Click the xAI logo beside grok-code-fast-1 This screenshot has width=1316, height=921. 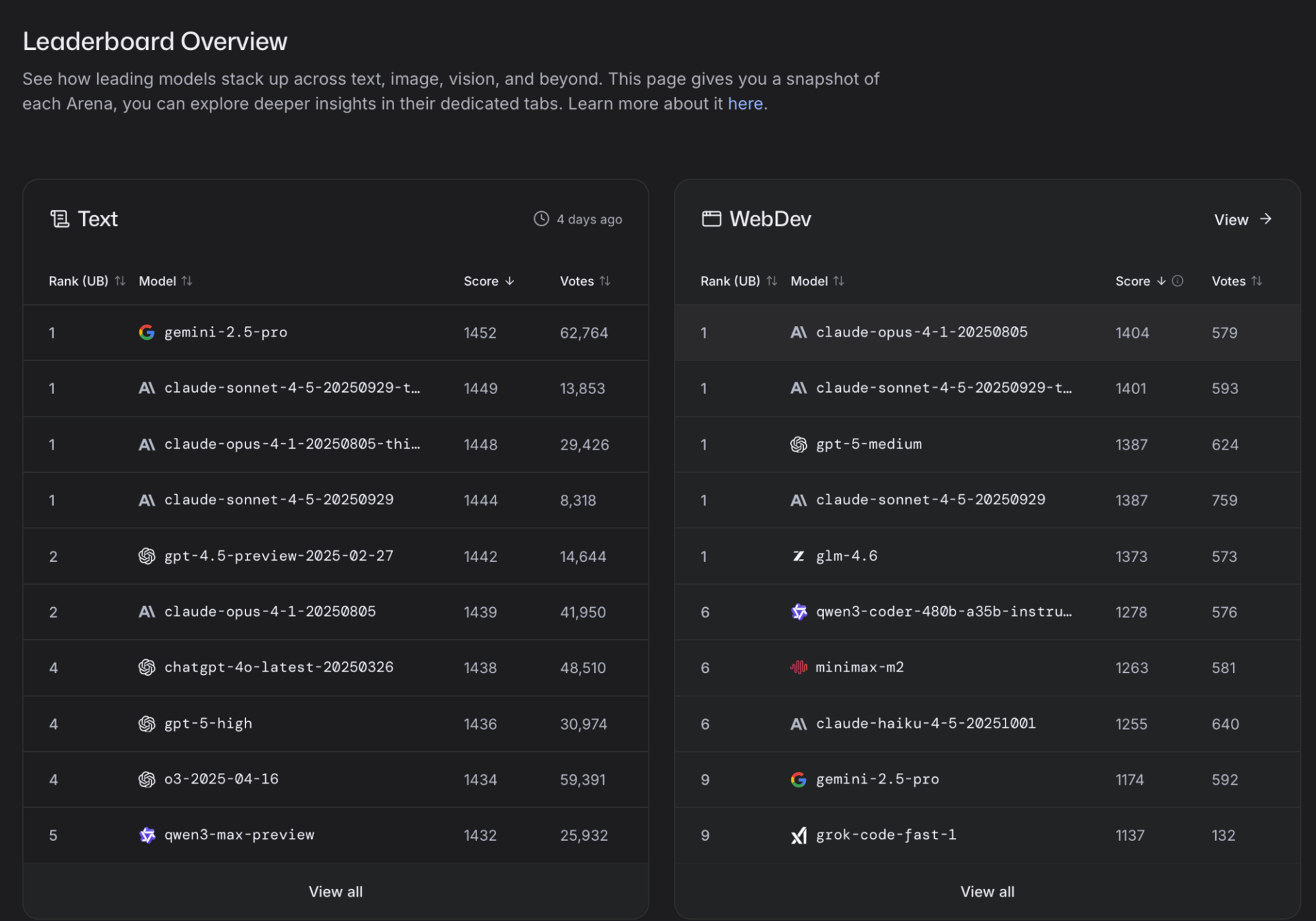pyautogui.click(x=799, y=835)
